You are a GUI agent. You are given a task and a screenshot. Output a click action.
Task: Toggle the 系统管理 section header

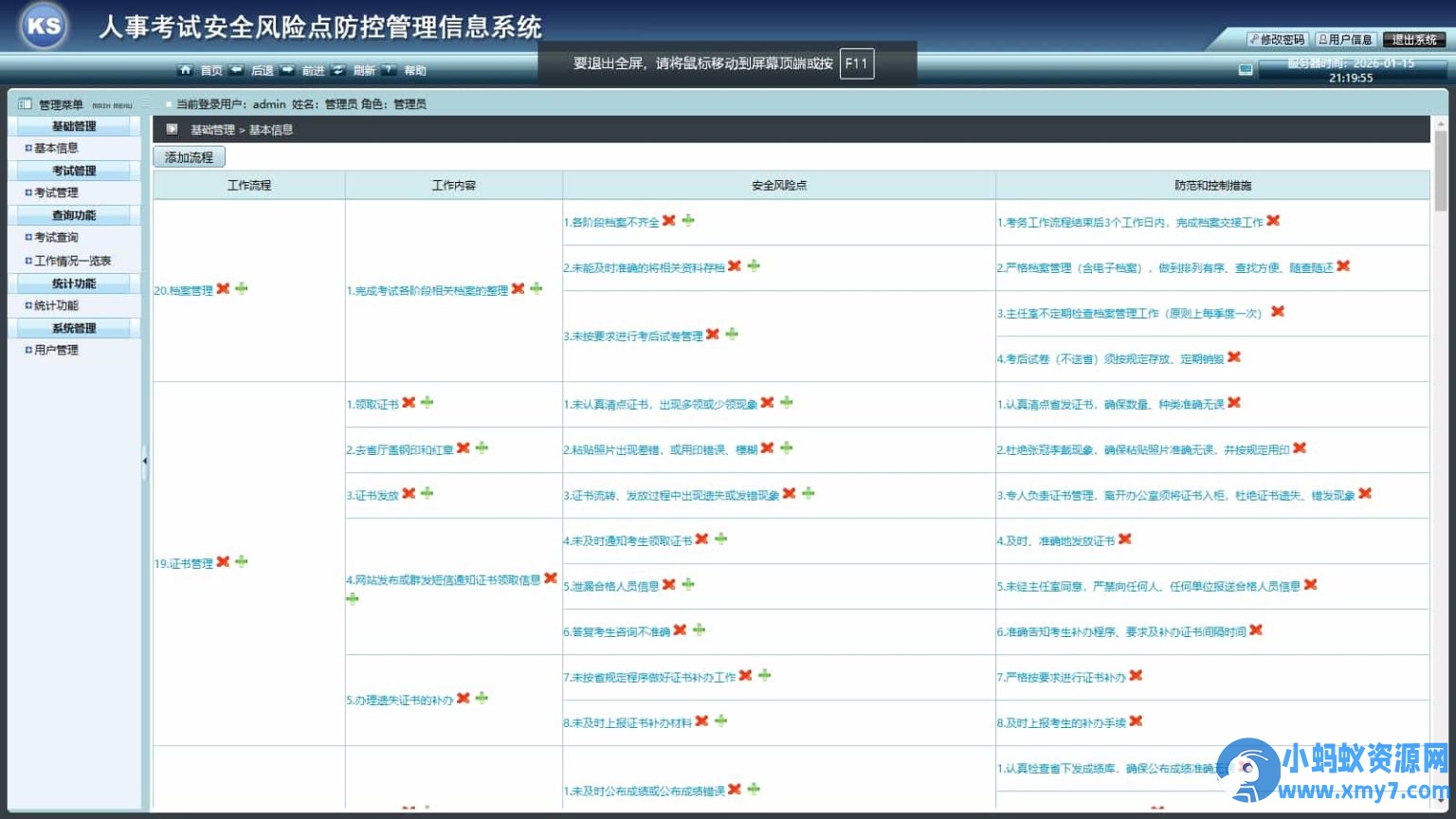coord(74,328)
